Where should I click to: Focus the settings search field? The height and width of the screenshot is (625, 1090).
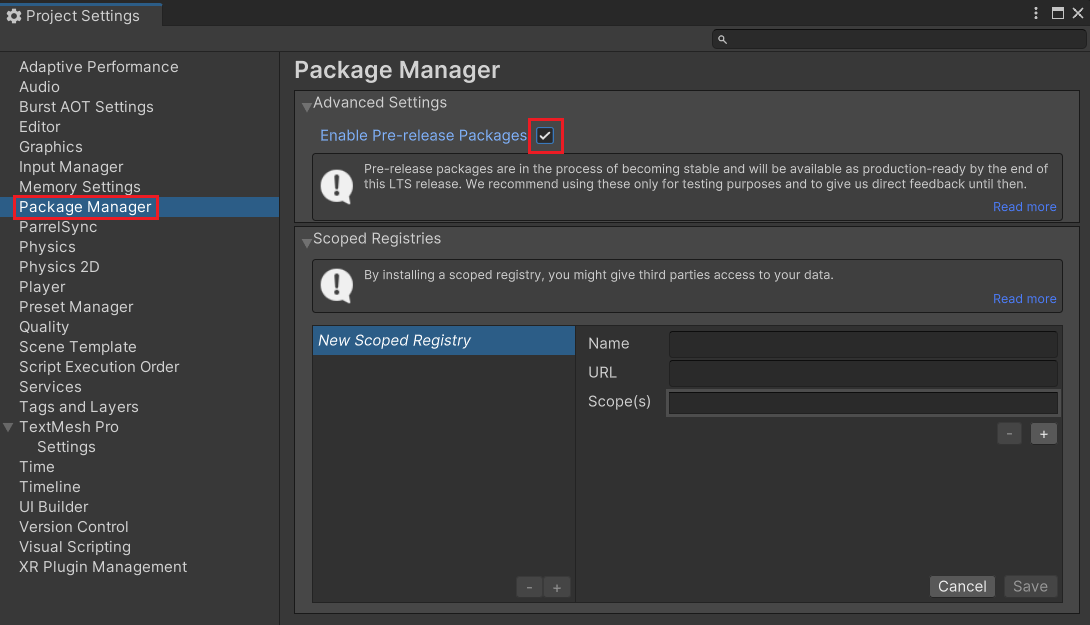[x=899, y=40]
